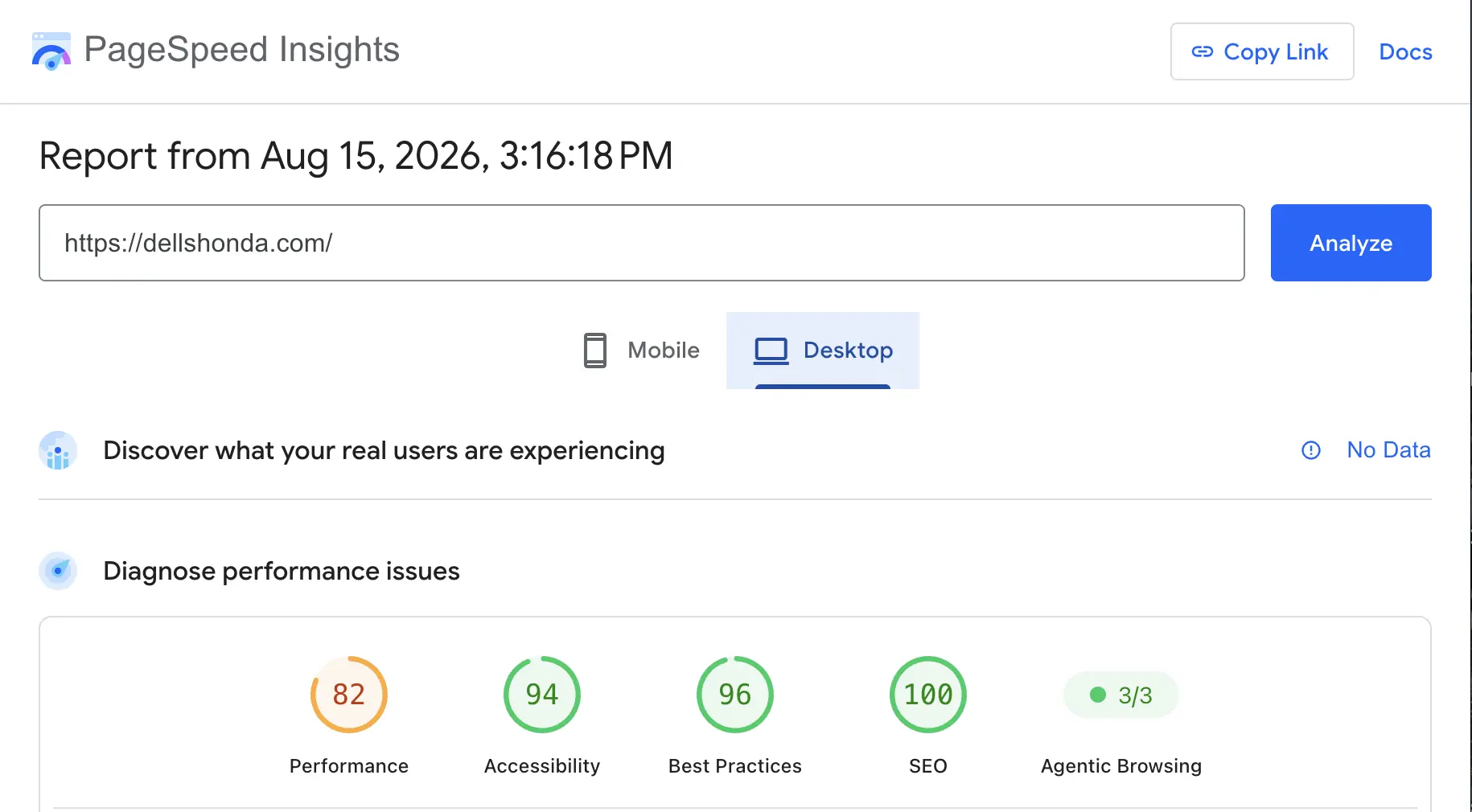1472x812 pixels.
Task: Click the real users experience icon
Action: 58,450
